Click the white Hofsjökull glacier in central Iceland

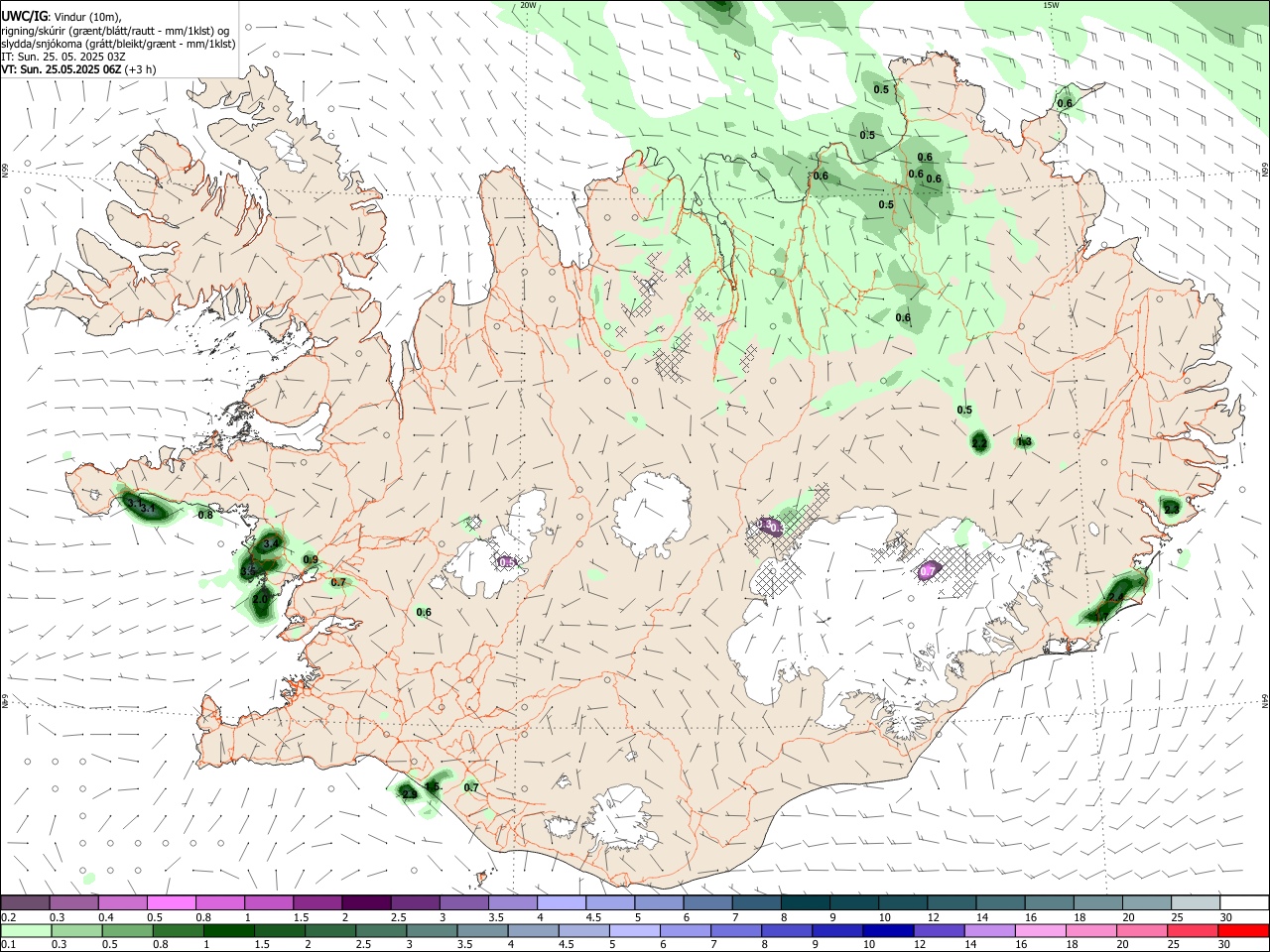[652, 514]
